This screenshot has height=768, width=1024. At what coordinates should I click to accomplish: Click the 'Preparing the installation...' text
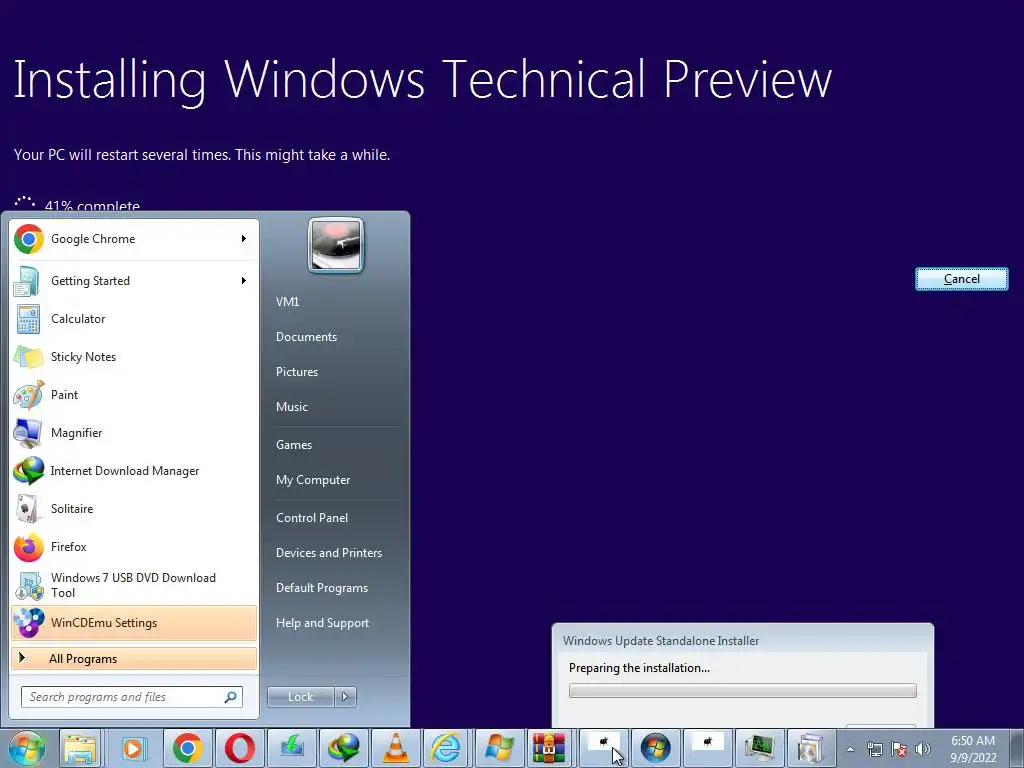pyautogui.click(x=639, y=667)
